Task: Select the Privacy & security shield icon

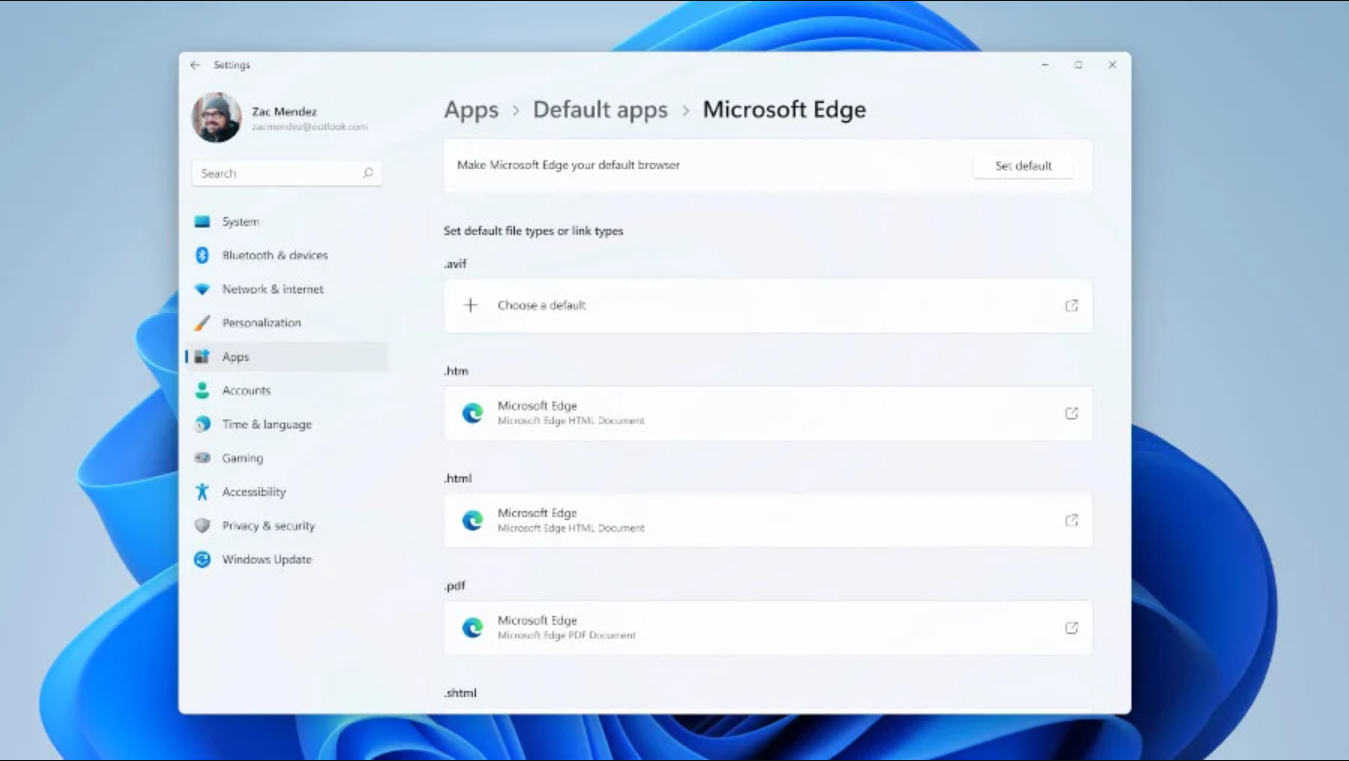Action: [x=202, y=526]
